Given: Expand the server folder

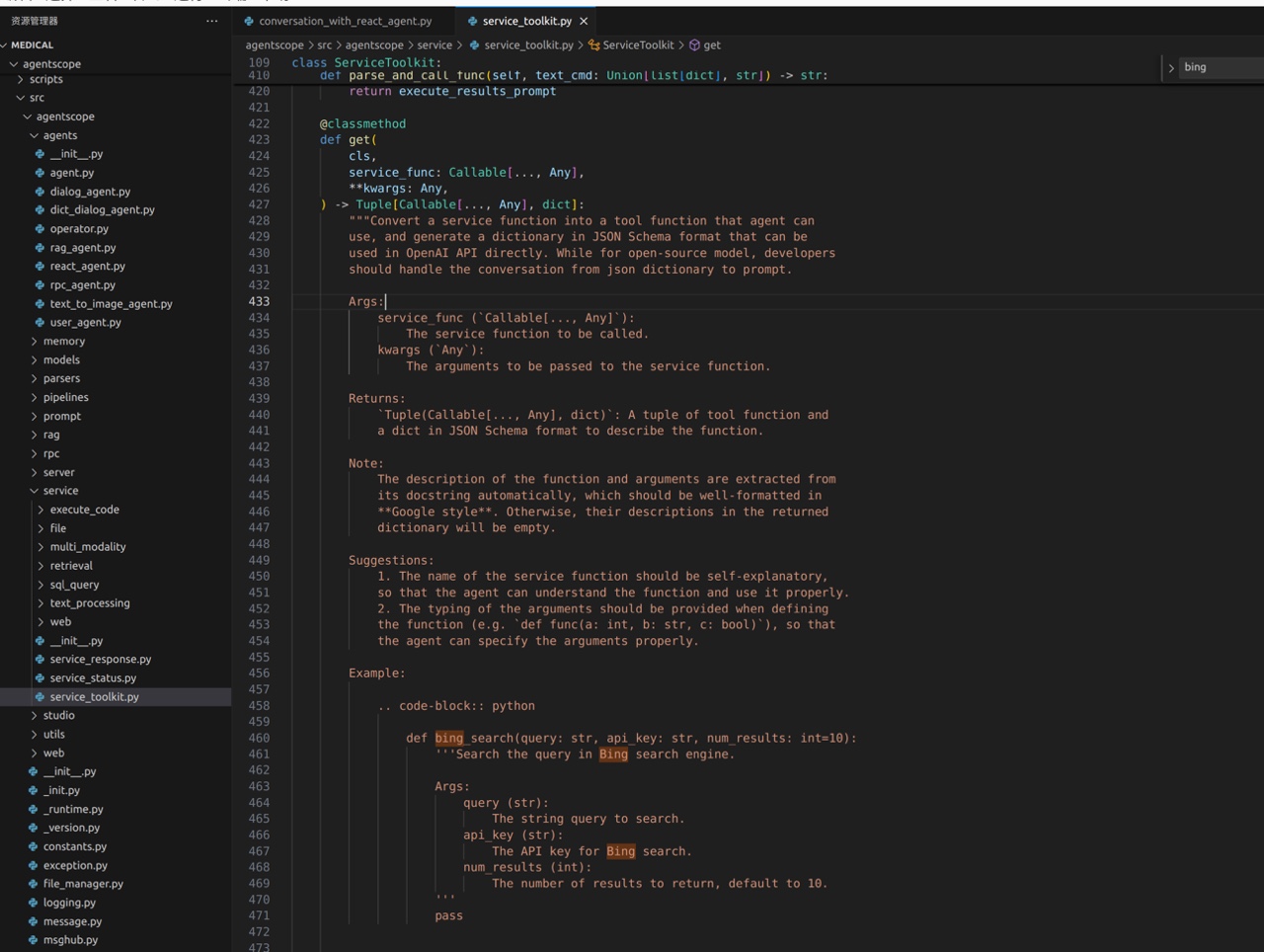Looking at the screenshot, I should 35,473.
